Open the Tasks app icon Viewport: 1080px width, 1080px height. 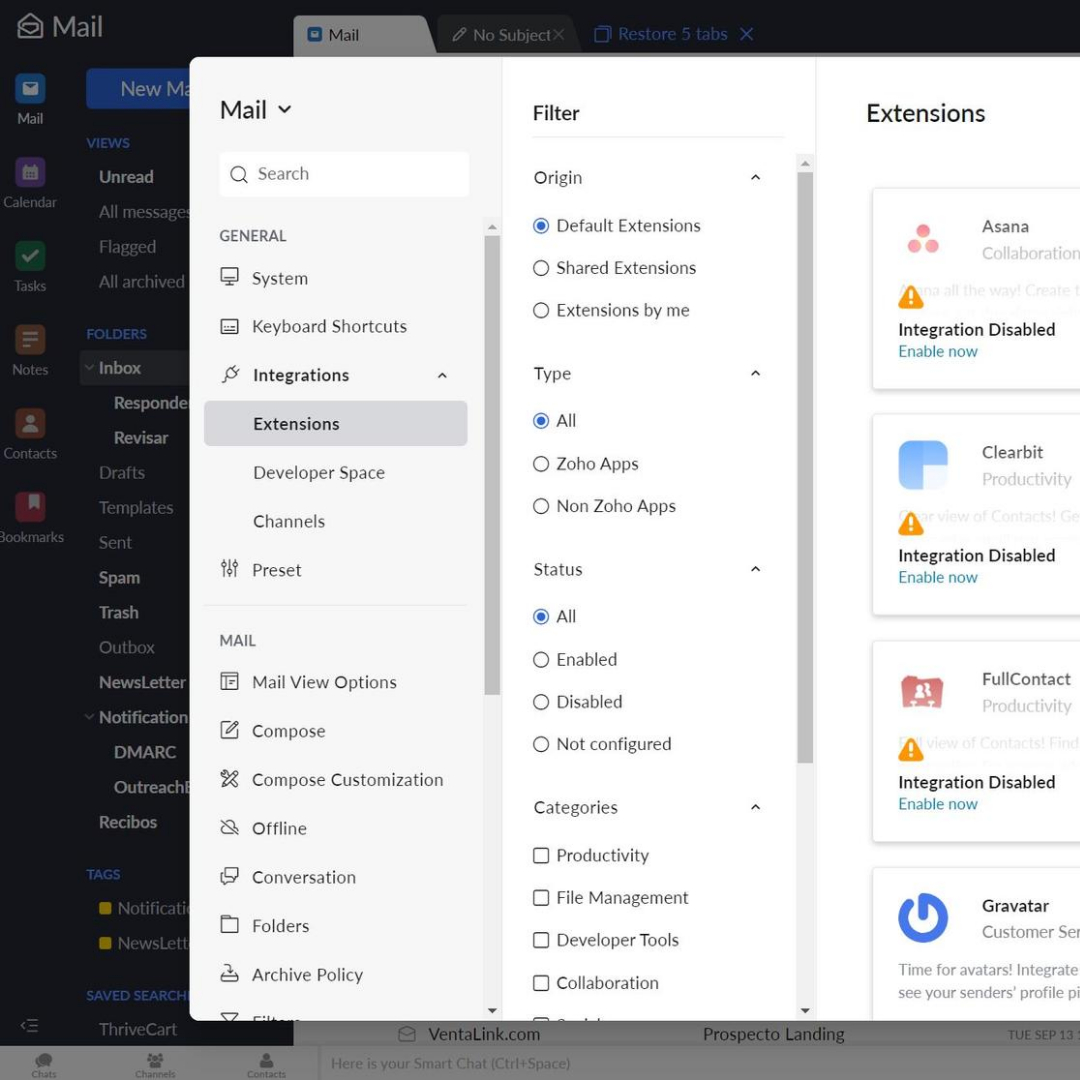30,256
